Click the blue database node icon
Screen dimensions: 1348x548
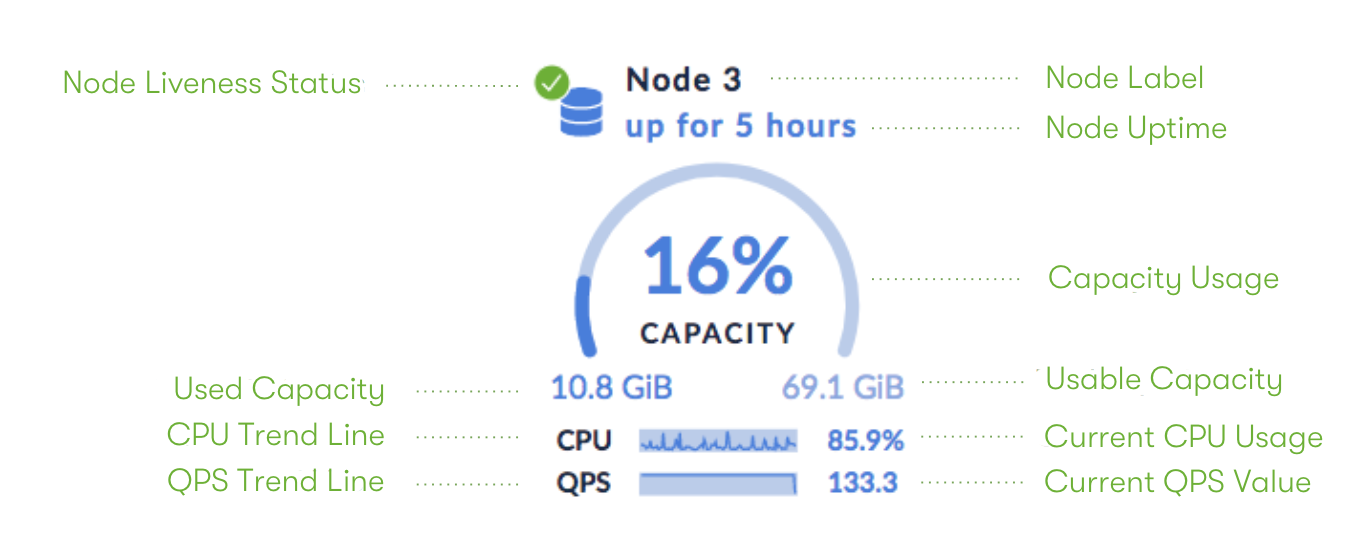pyautogui.click(x=581, y=112)
